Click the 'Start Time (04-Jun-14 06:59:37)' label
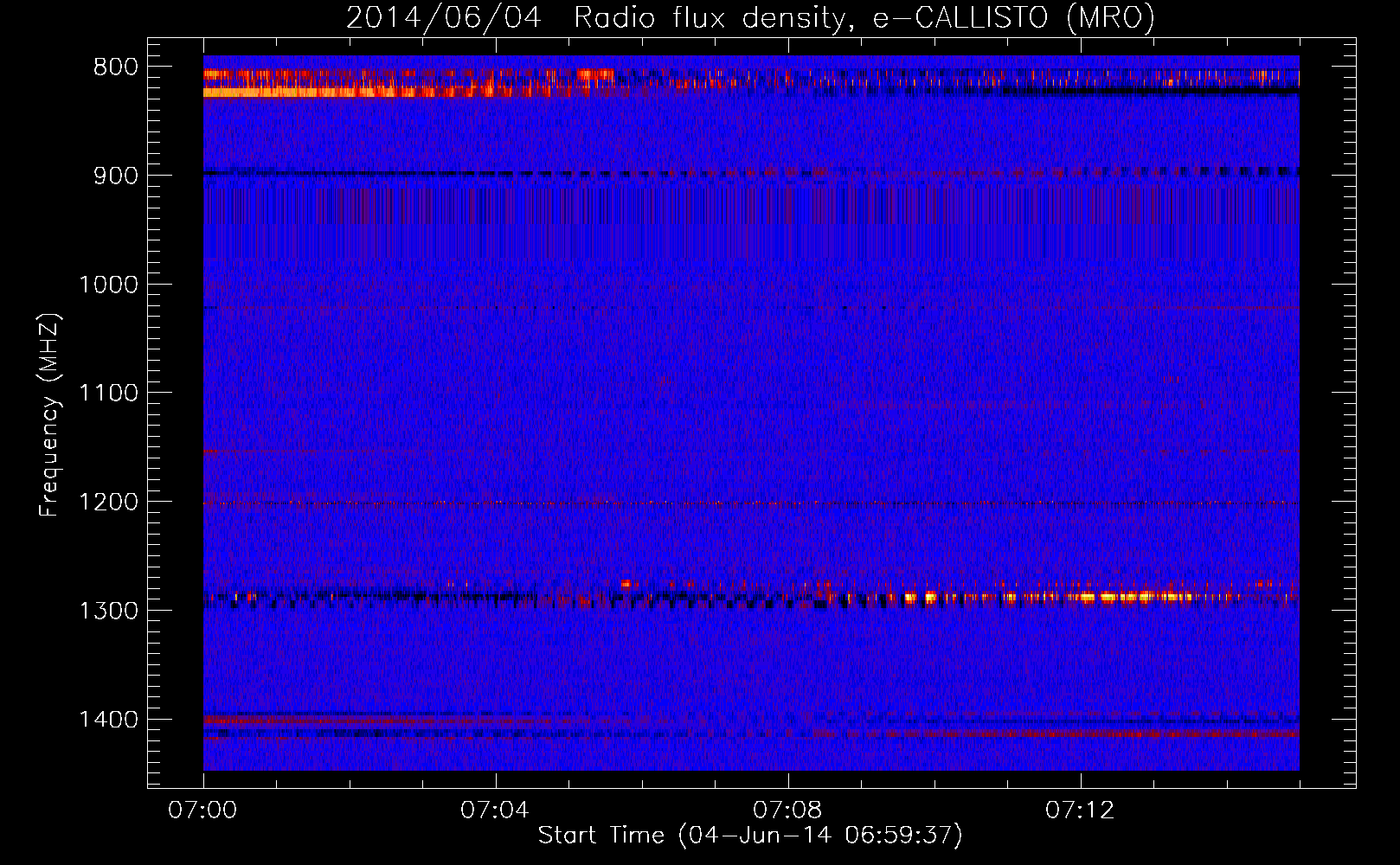The image size is (1400, 865). 750,836
